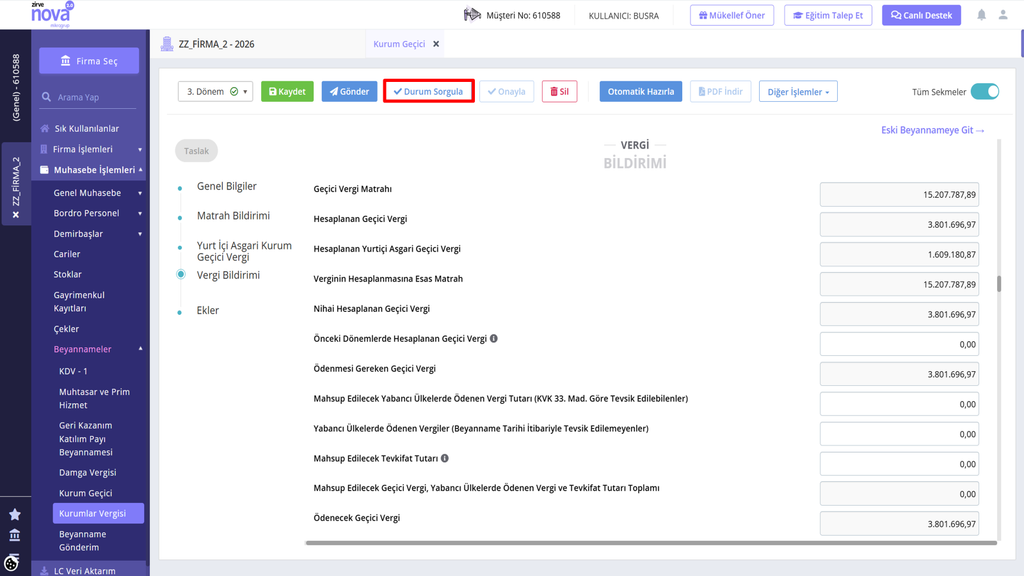1024x576 pixels.
Task: Toggle the Tüm Sekmeler switch
Action: pos(985,91)
